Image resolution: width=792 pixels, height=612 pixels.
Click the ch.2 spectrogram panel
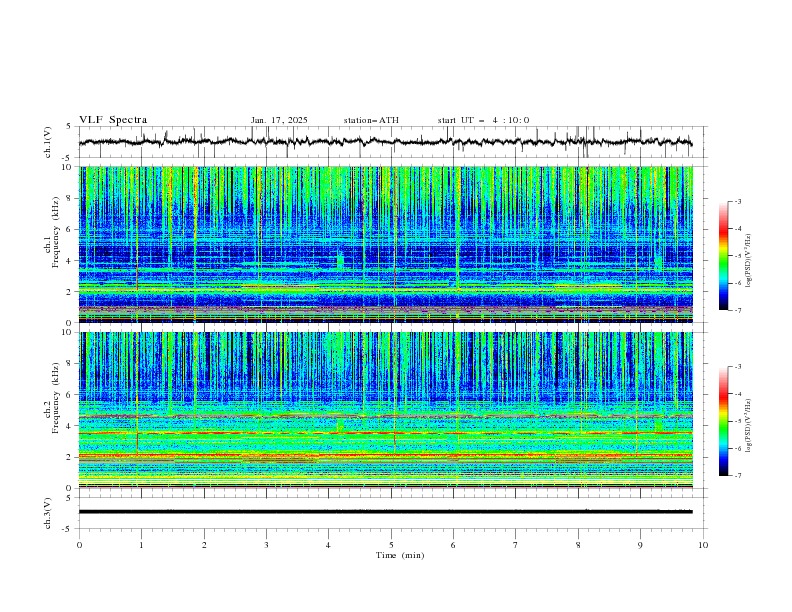coord(386,410)
